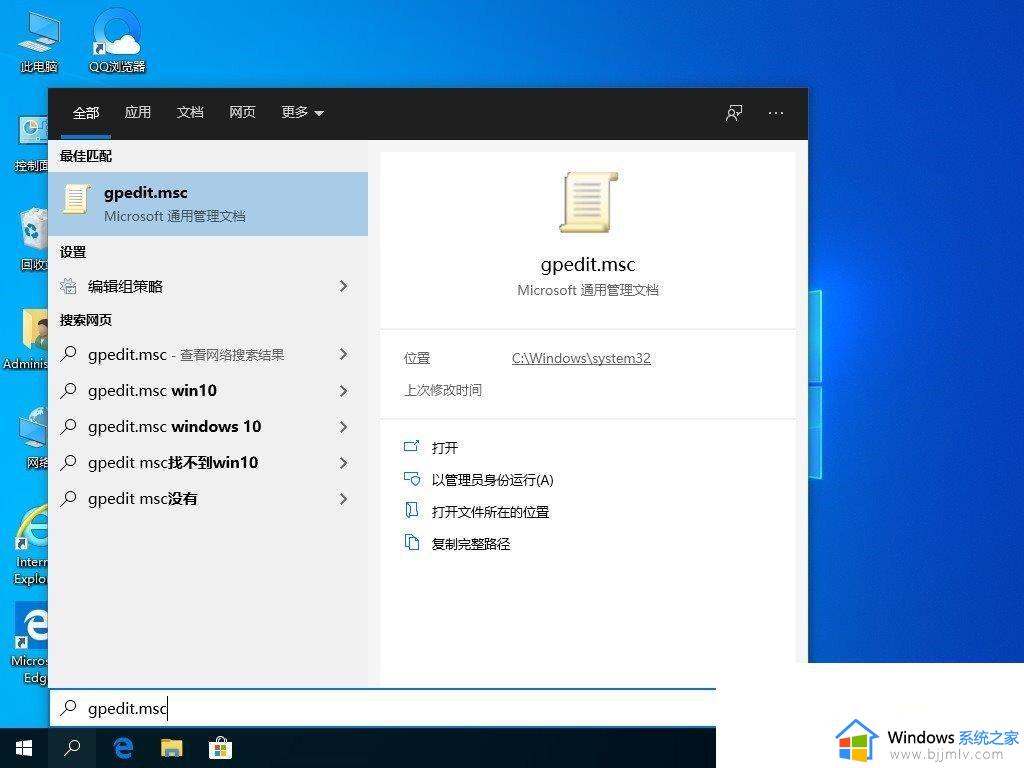Launch Edge from the taskbar

pos(123,748)
